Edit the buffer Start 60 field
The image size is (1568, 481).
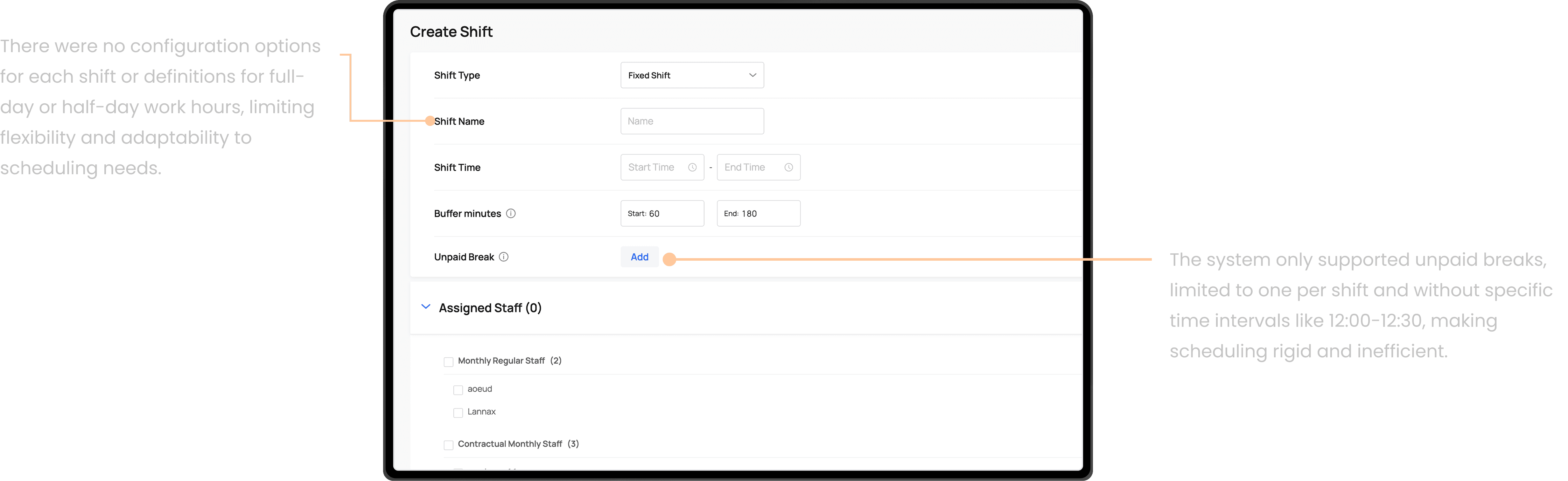661,213
